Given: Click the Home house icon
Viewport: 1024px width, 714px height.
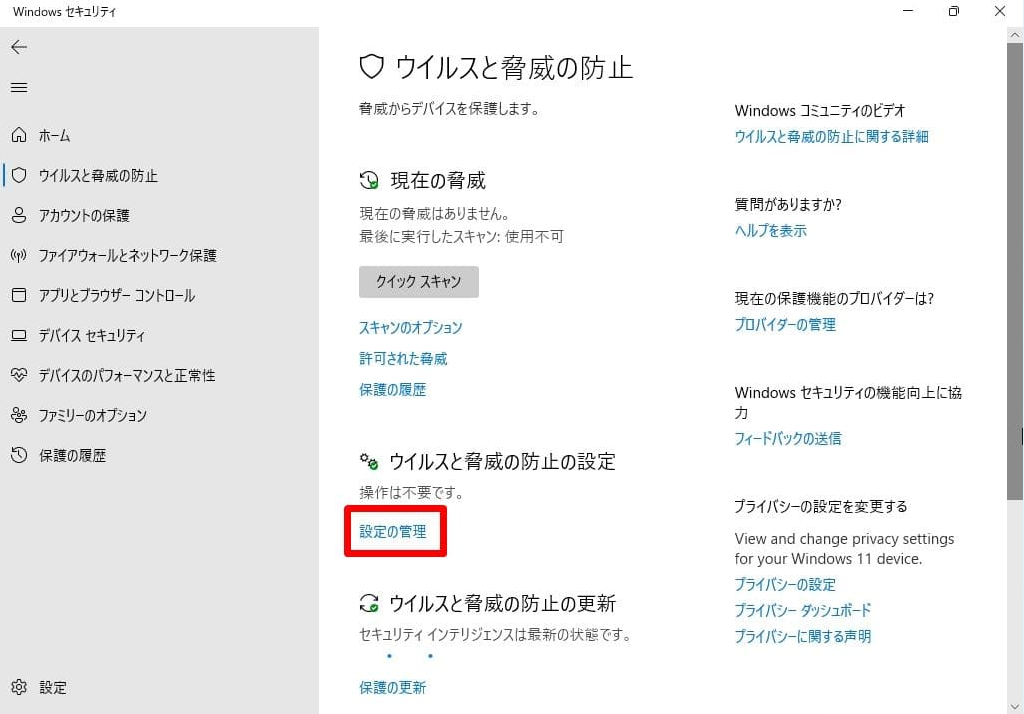Looking at the screenshot, I should coord(19,135).
